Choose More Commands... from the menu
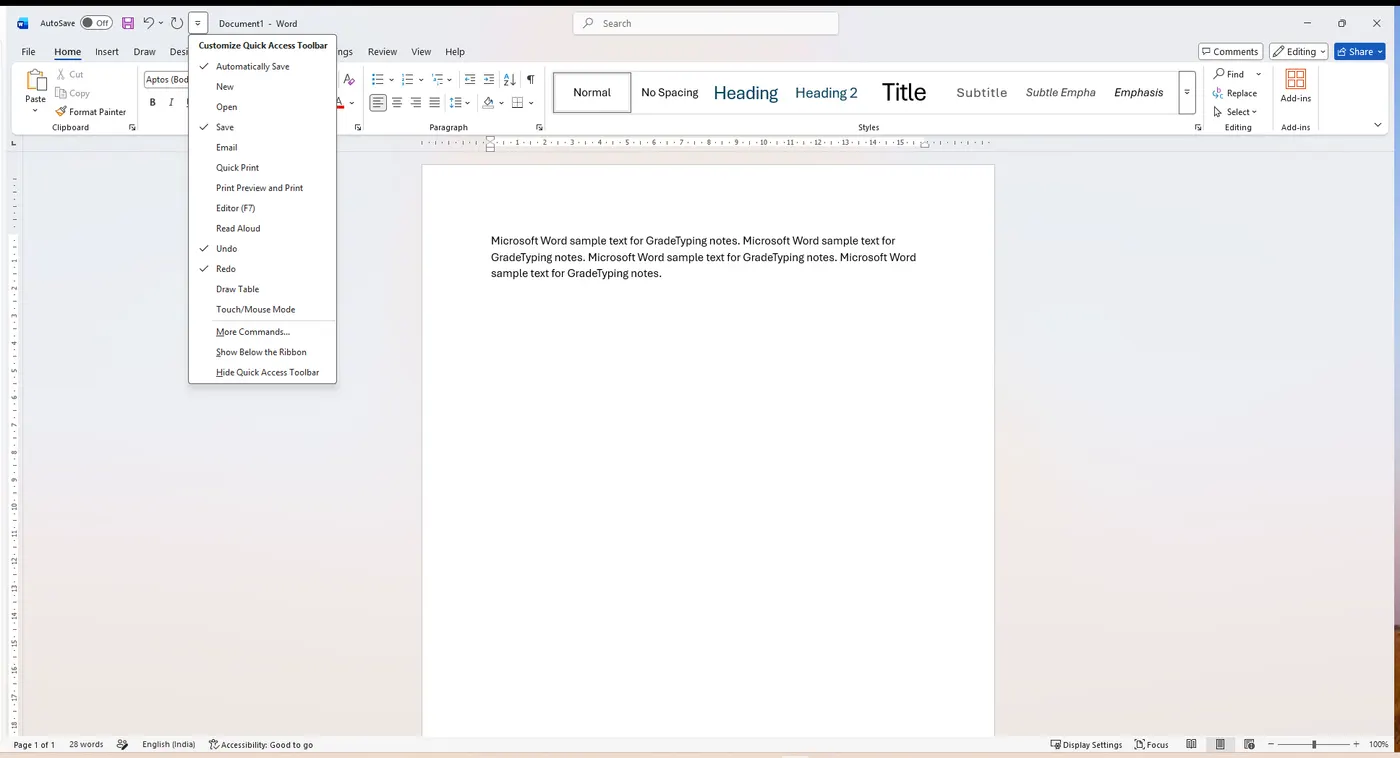Image resolution: width=1400 pixels, height=758 pixels. (x=262, y=332)
